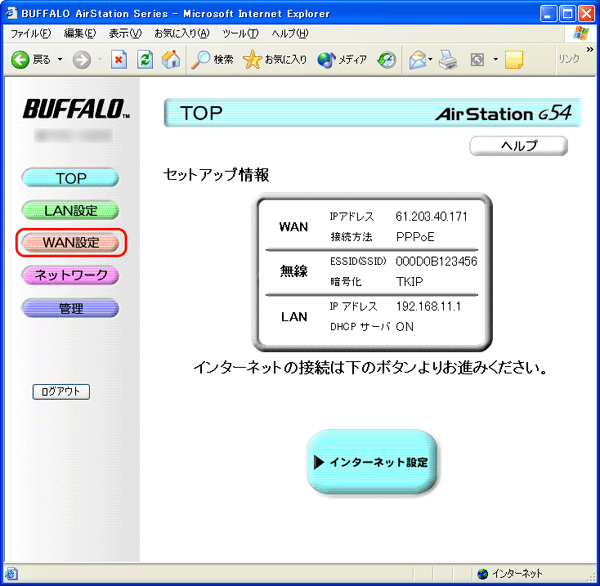The image size is (600, 586).
Task: Click the Windows flag logo in menu bar
Action: tap(581, 34)
